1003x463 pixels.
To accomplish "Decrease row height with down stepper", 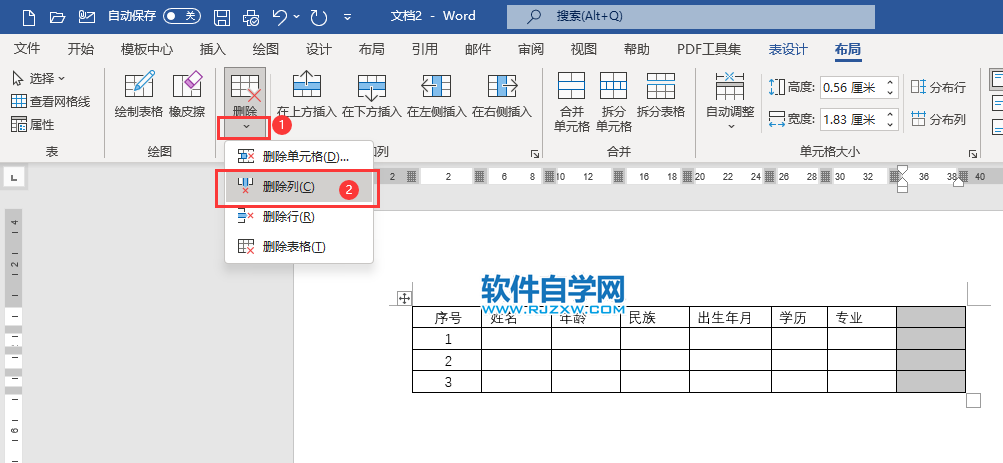I will pos(890,93).
